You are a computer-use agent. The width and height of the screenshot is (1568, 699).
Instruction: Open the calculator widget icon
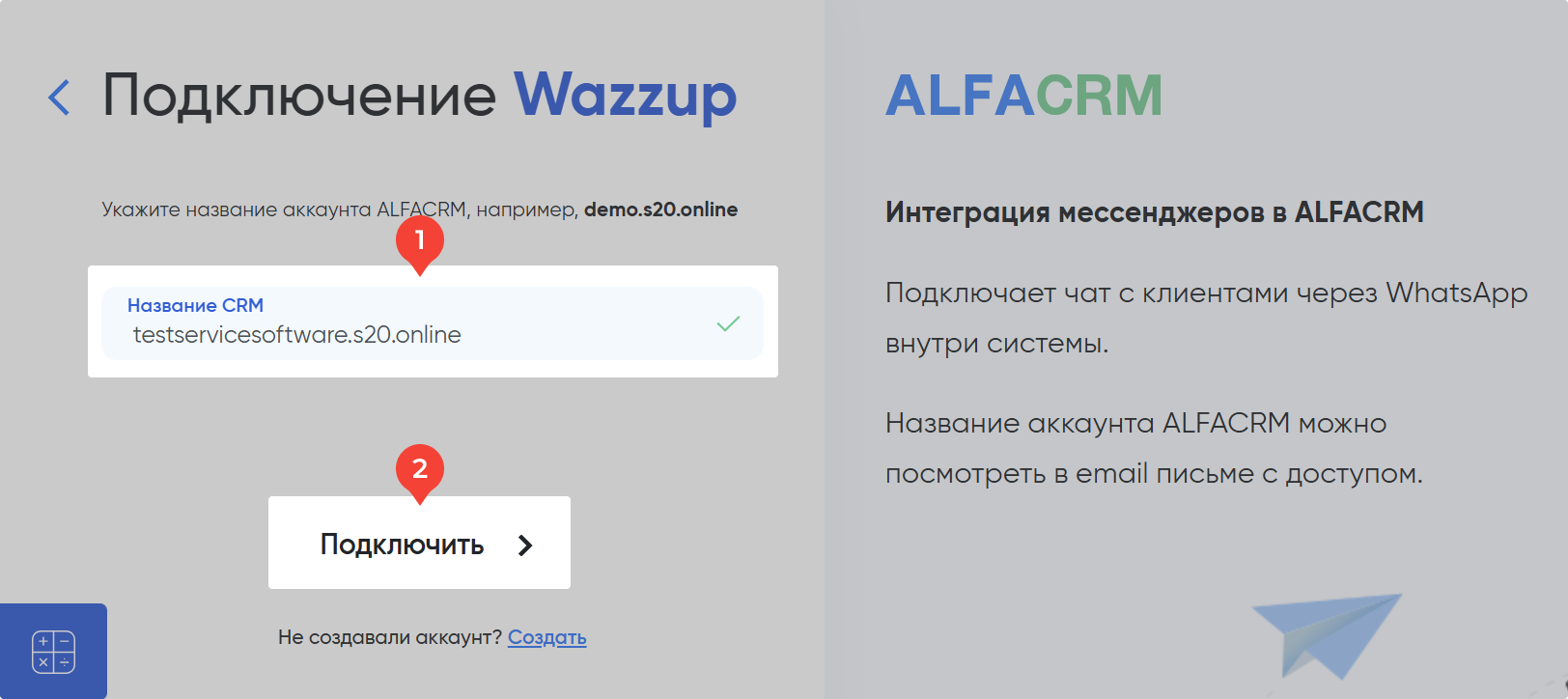point(53,652)
